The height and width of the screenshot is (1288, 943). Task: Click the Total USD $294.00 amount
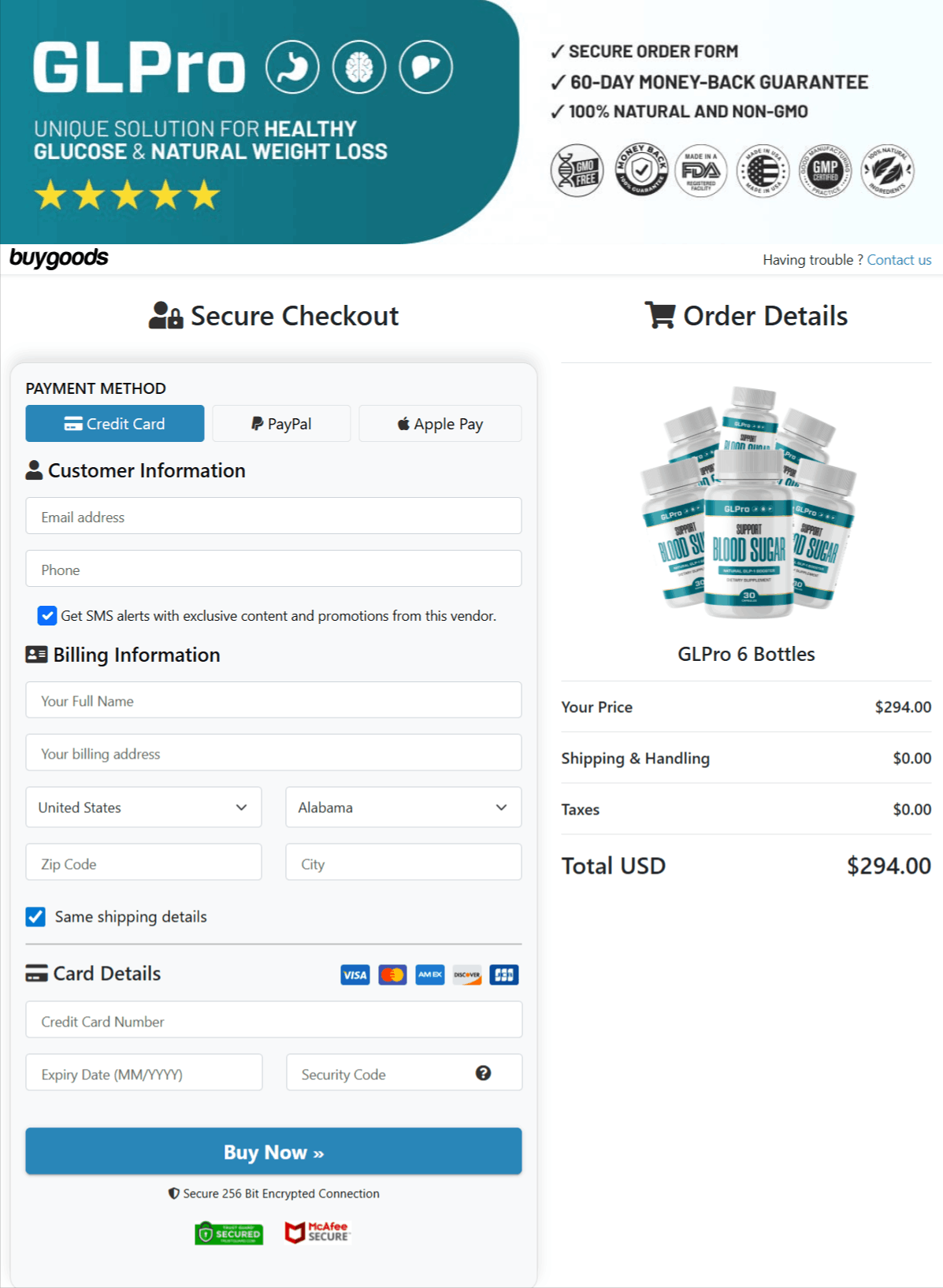(x=889, y=866)
